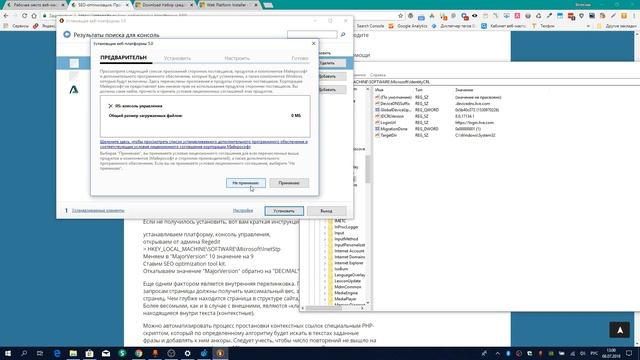
Task: Open the 'Сервисы' apps bookmark
Action: click(x=16, y=26)
